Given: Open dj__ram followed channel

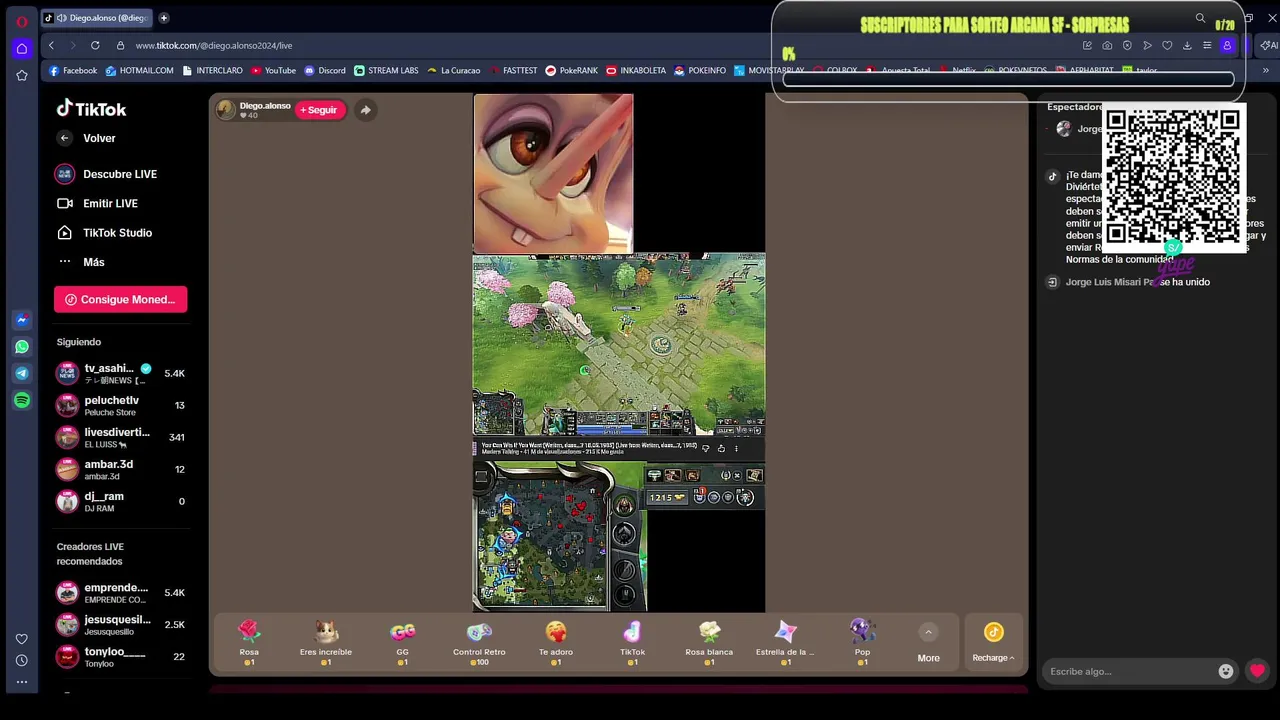Looking at the screenshot, I should [120, 501].
